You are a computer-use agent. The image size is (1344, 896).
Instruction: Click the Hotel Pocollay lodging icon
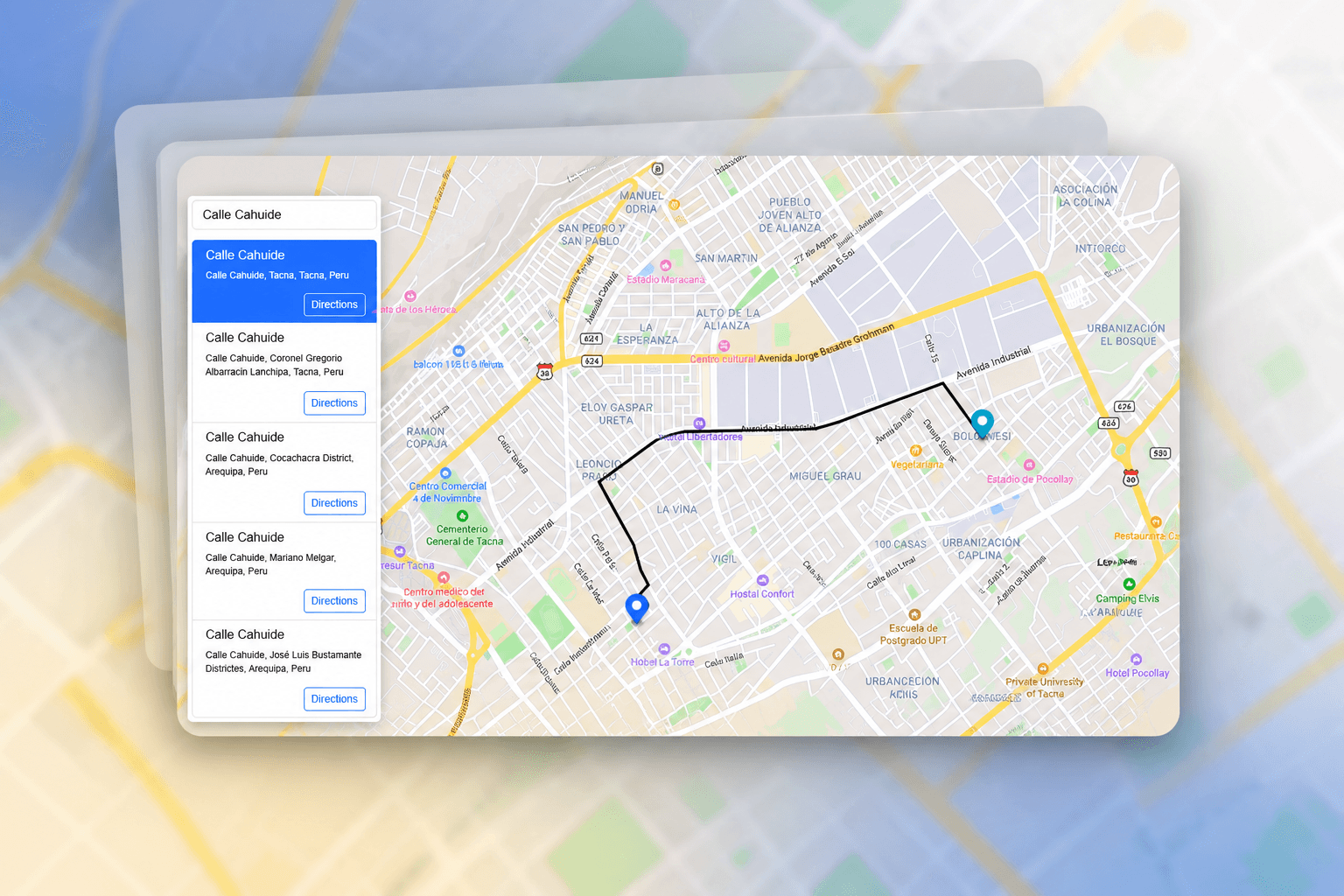pos(1136,659)
